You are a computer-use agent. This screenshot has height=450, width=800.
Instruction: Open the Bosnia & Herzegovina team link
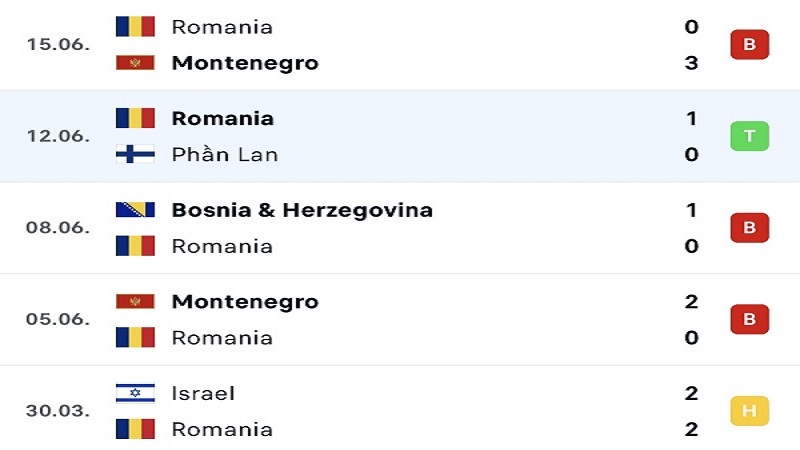pos(302,210)
